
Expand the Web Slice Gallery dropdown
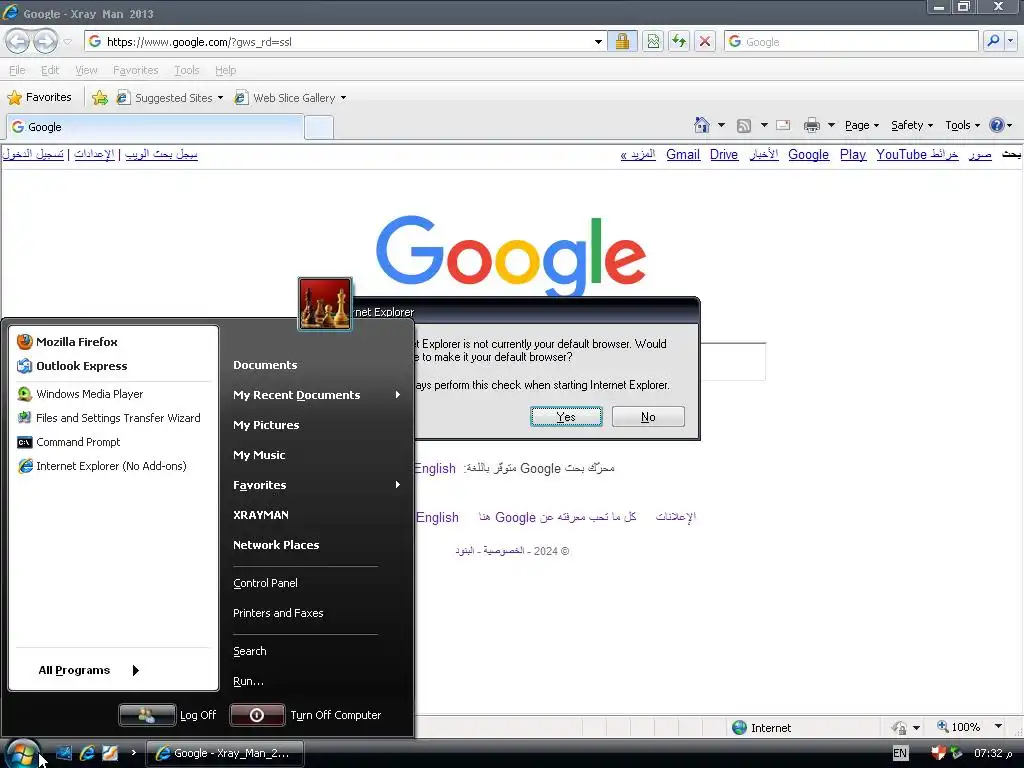click(344, 98)
